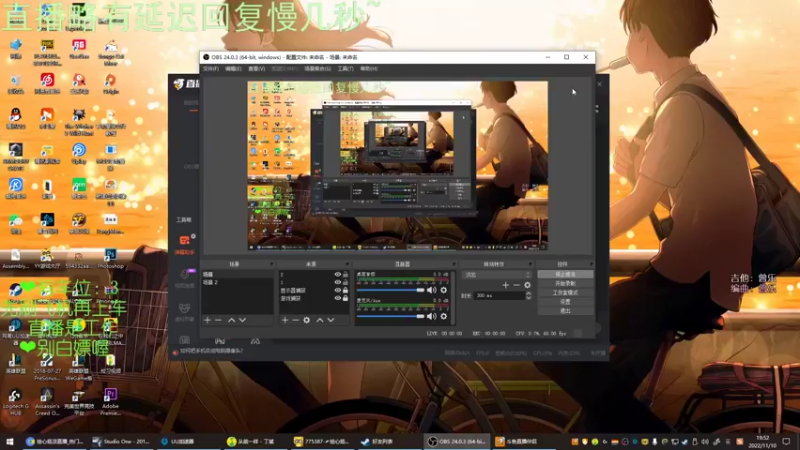Click the mixer dock vertical scrollbar
800x450 pixels.
(453, 297)
